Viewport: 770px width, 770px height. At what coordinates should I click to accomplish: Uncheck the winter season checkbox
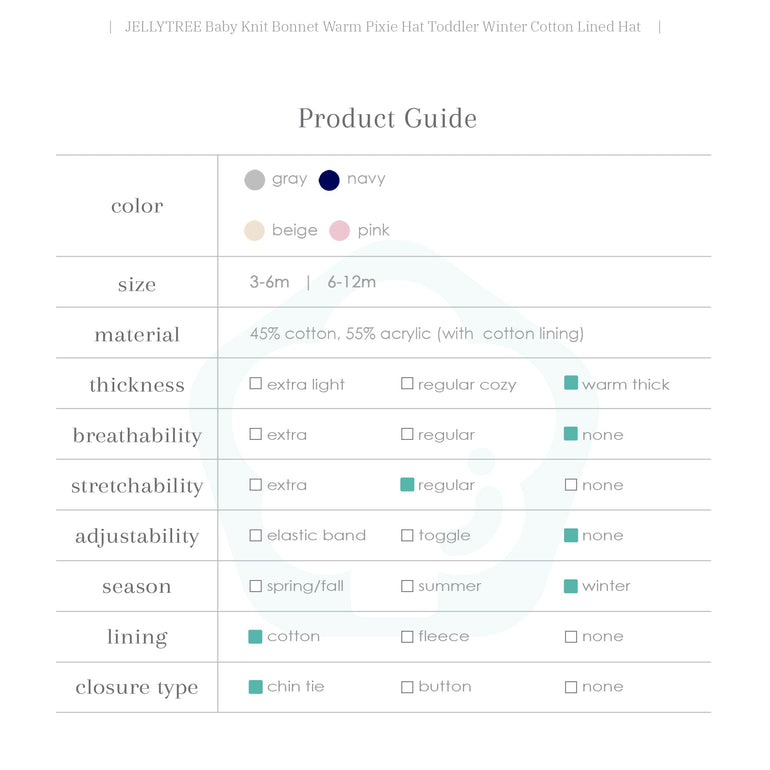pyautogui.click(x=571, y=586)
